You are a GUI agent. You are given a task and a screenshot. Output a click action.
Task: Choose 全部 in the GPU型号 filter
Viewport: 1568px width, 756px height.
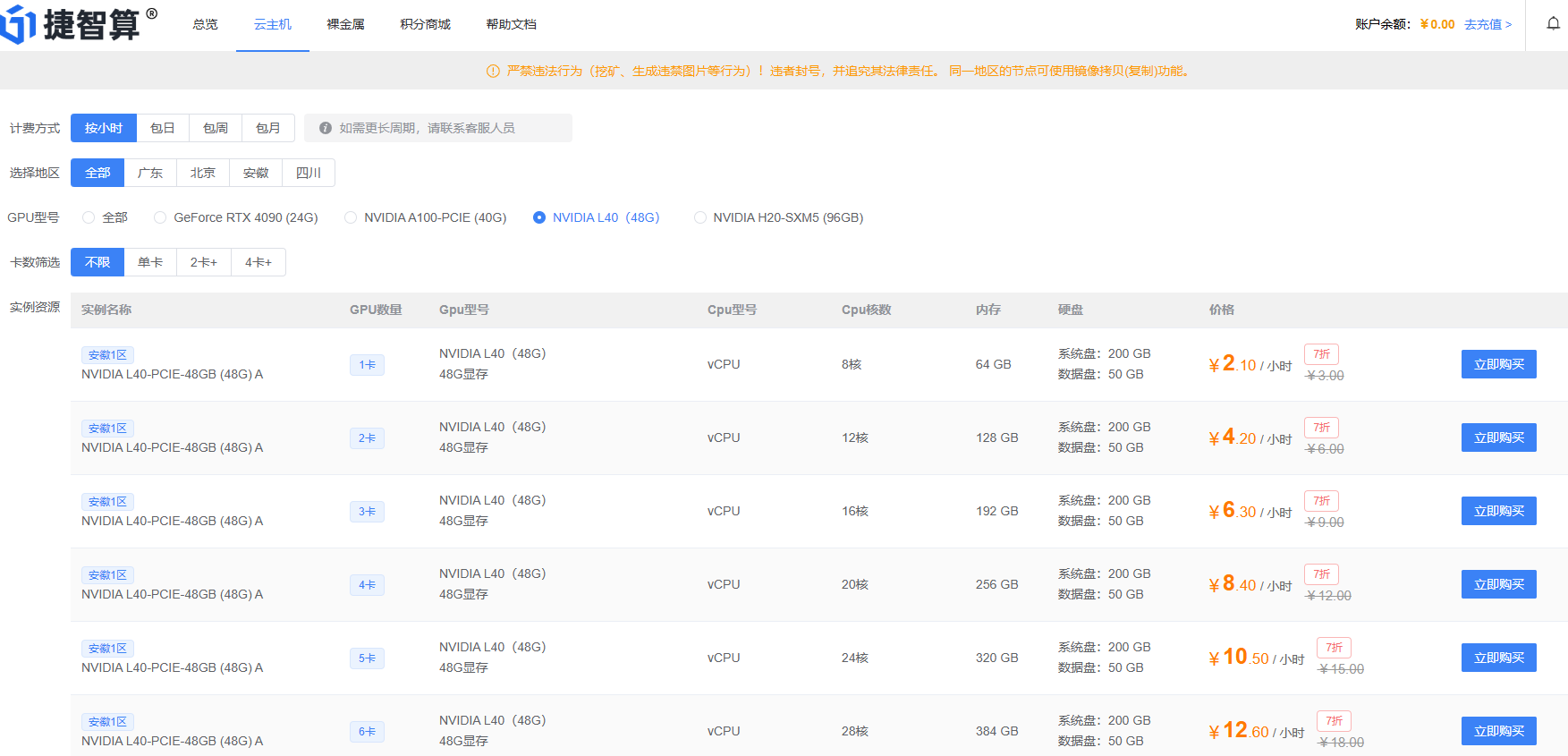pyautogui.click(x=89, y=217)
